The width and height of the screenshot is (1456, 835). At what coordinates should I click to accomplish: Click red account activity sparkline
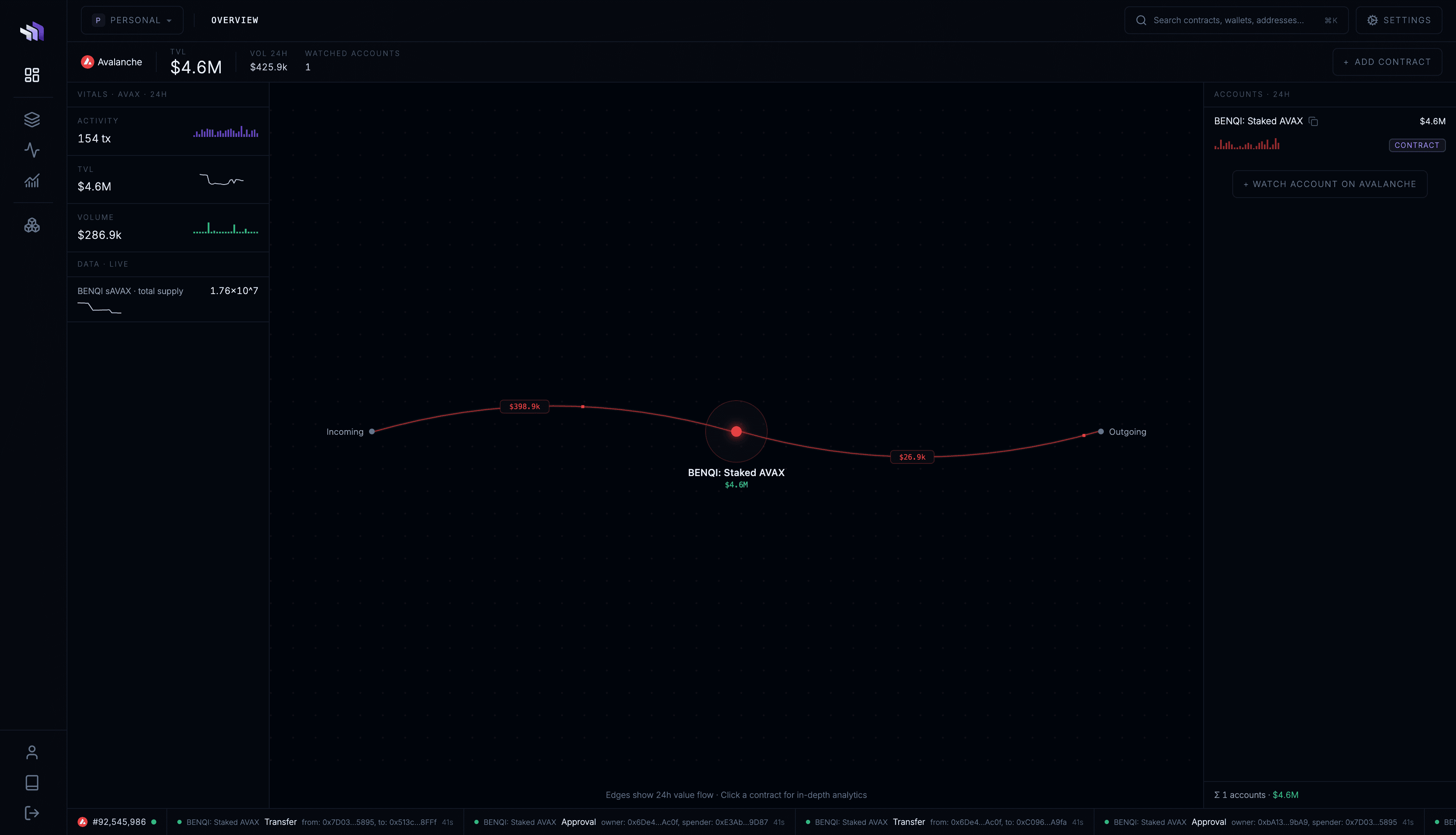click(1247, 144)
